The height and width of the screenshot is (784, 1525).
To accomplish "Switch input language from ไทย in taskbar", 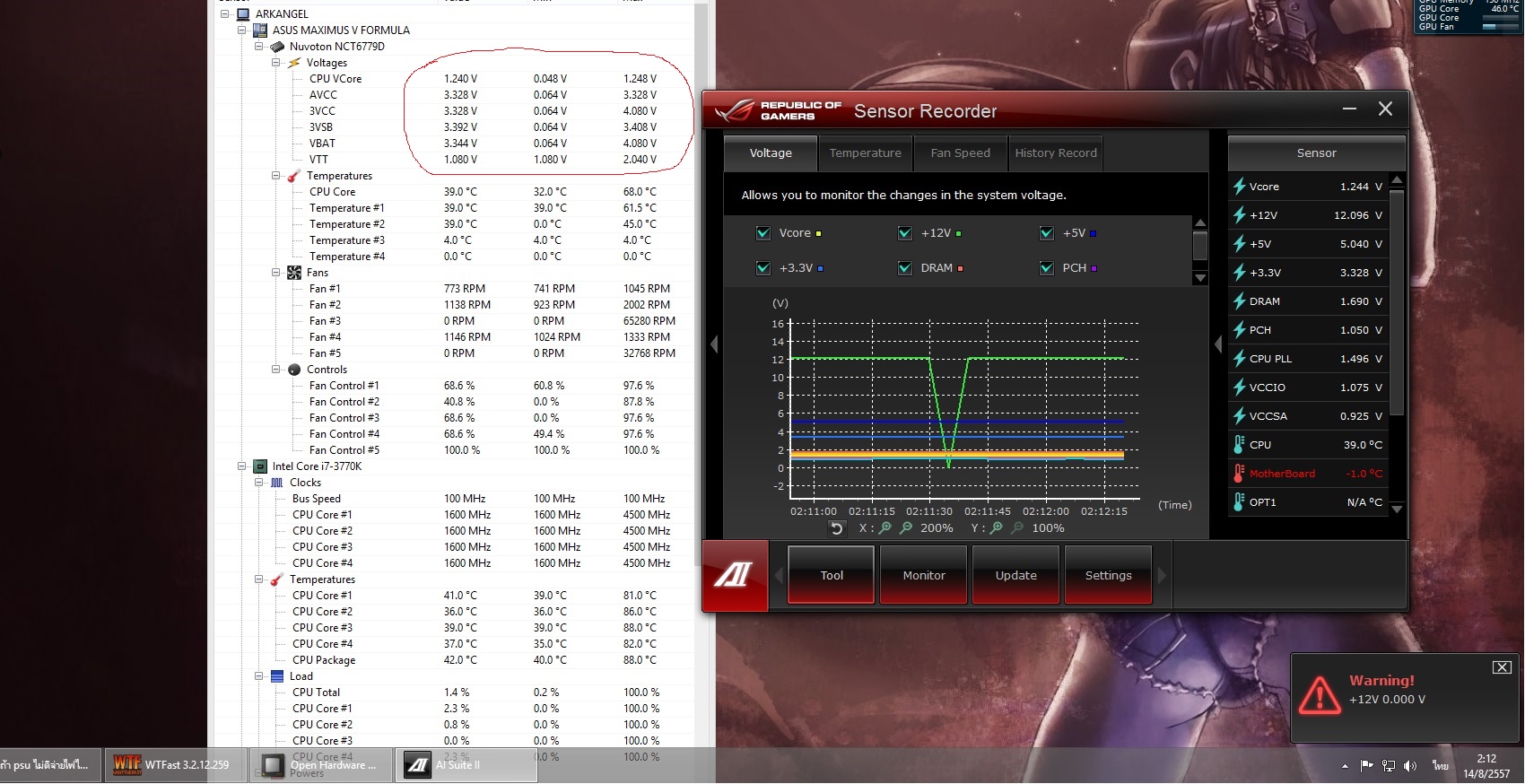I will (1441, 766).
